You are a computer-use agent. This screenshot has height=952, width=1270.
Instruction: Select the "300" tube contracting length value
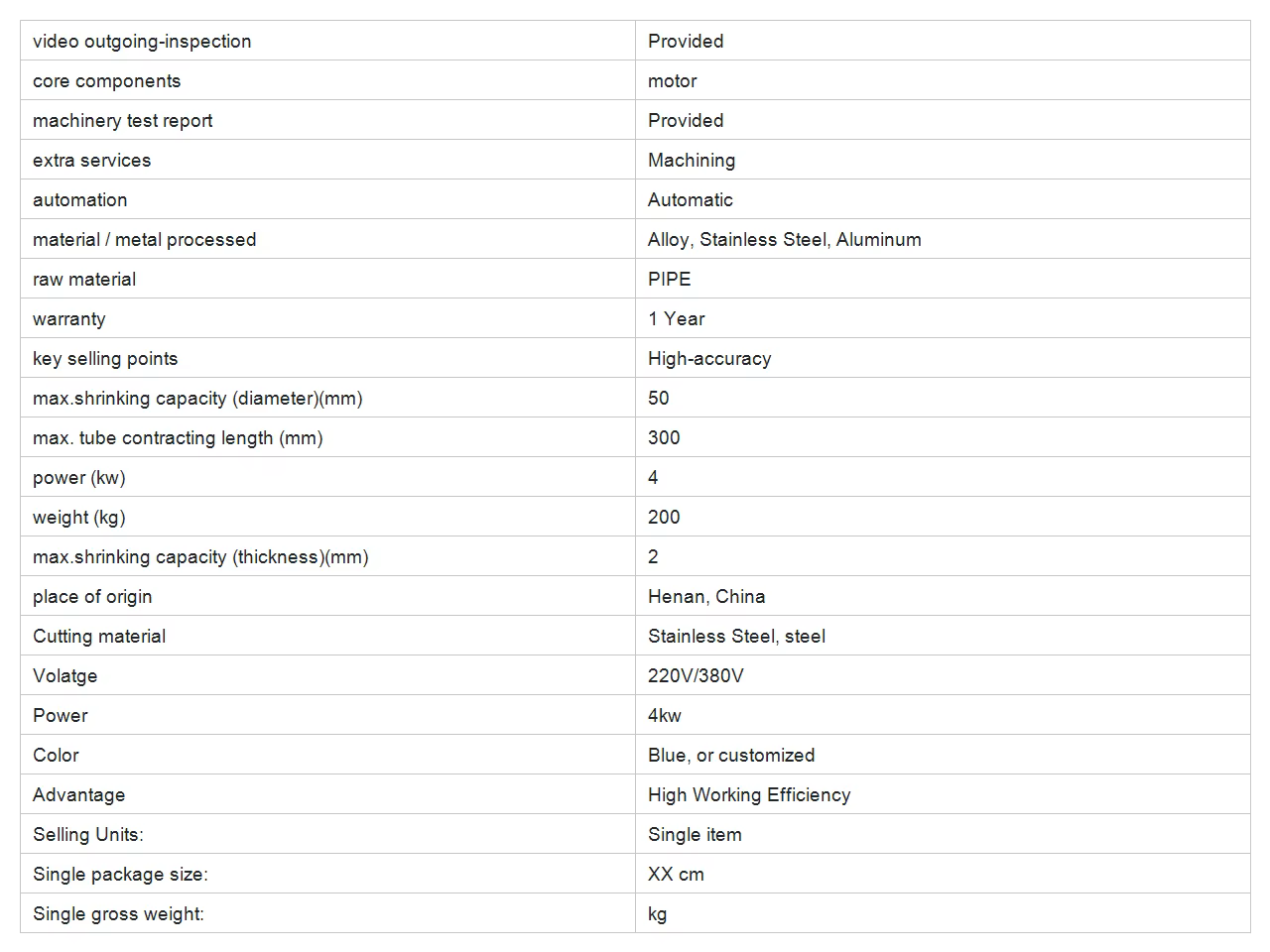pos(664,437)
